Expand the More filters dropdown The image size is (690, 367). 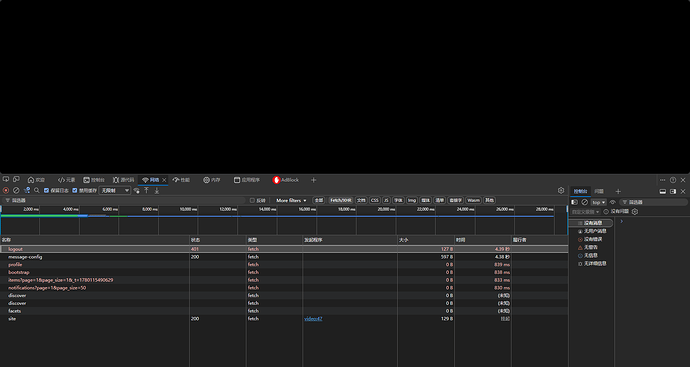tap(291, 200)
